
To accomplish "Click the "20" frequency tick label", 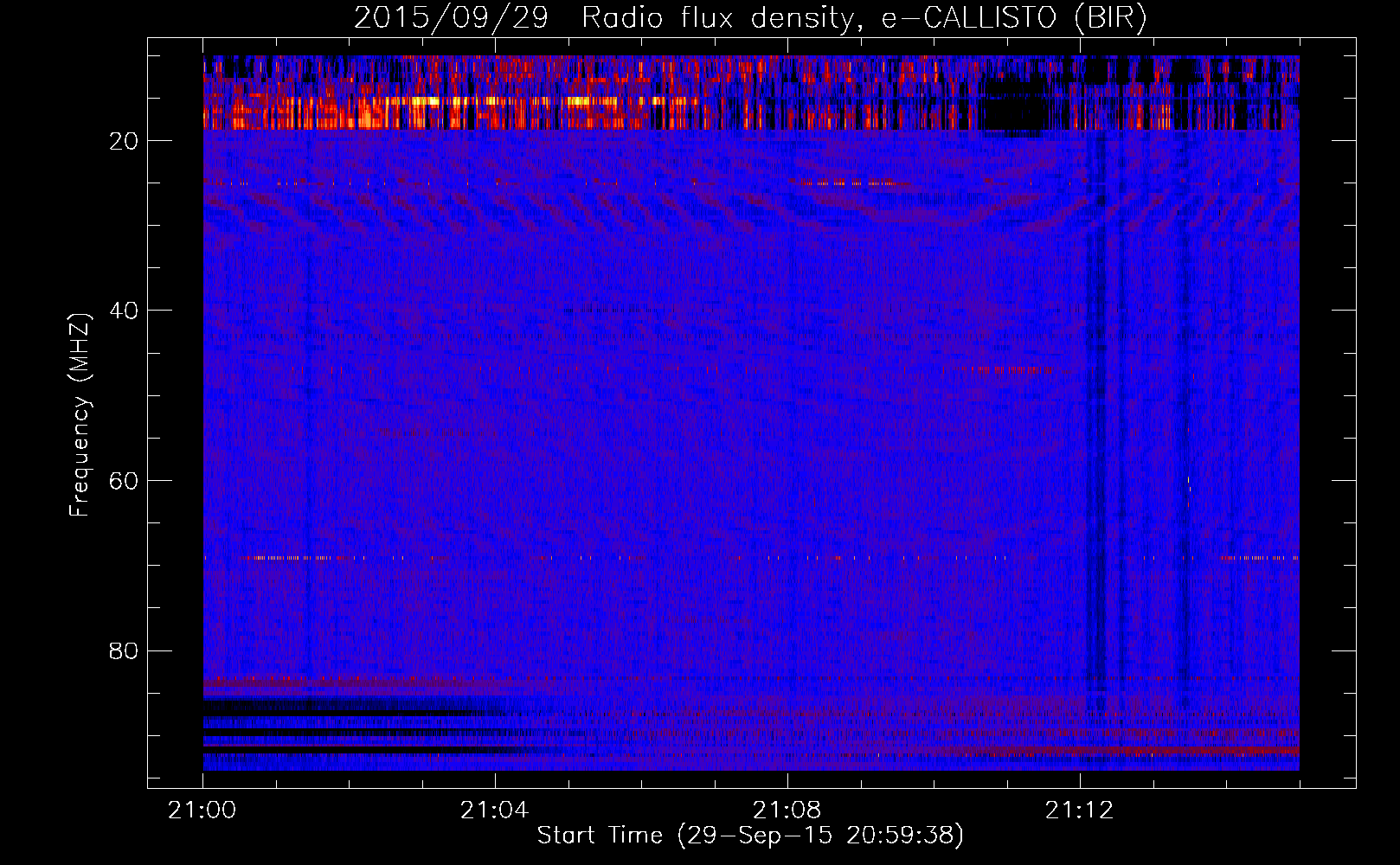I will (125, 141).
